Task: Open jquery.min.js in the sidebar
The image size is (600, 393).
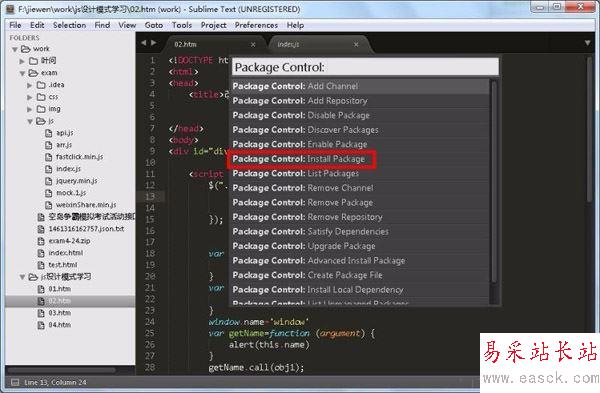Action: coord(77,181)
